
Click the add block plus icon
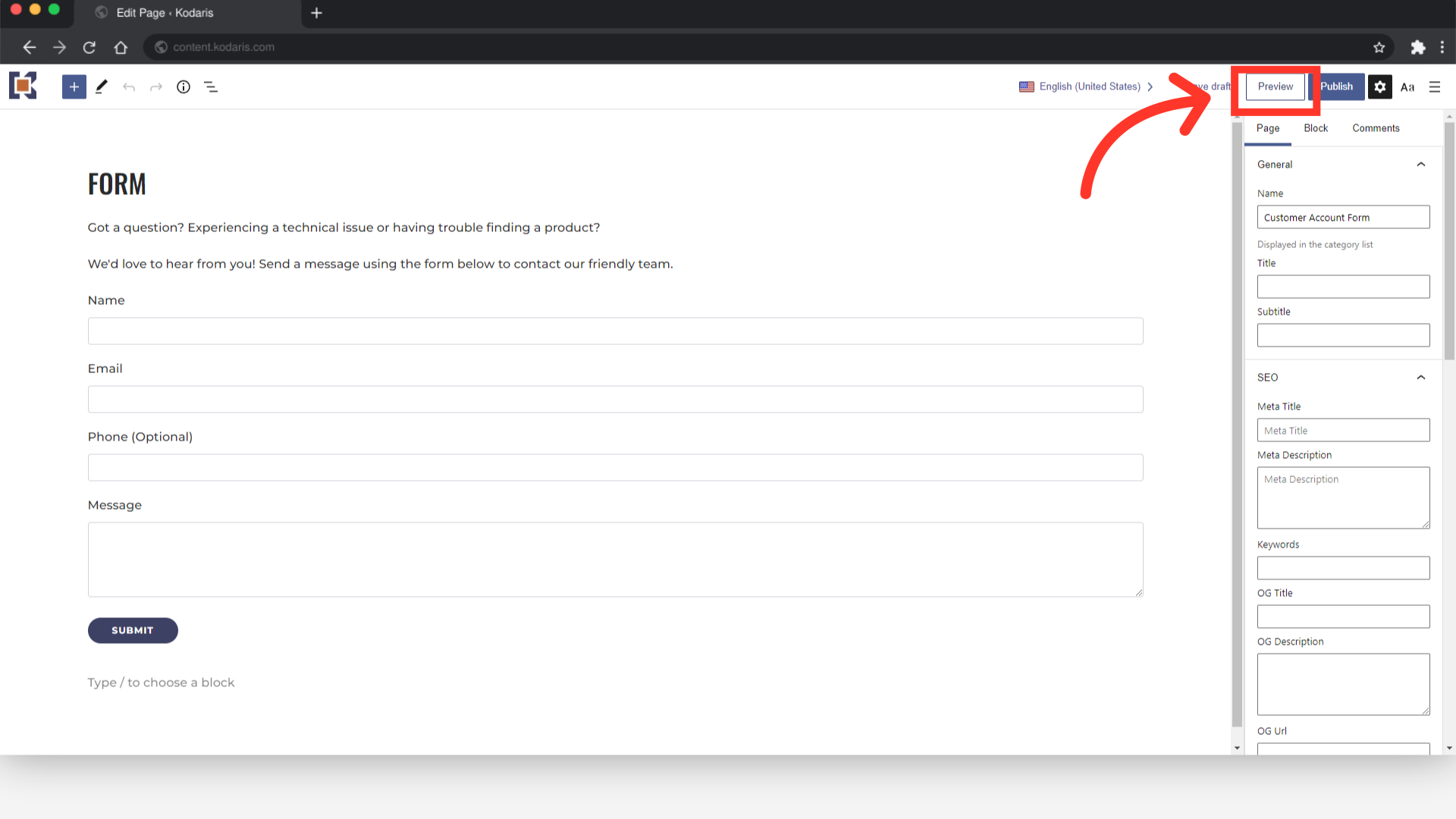[74, 87]
